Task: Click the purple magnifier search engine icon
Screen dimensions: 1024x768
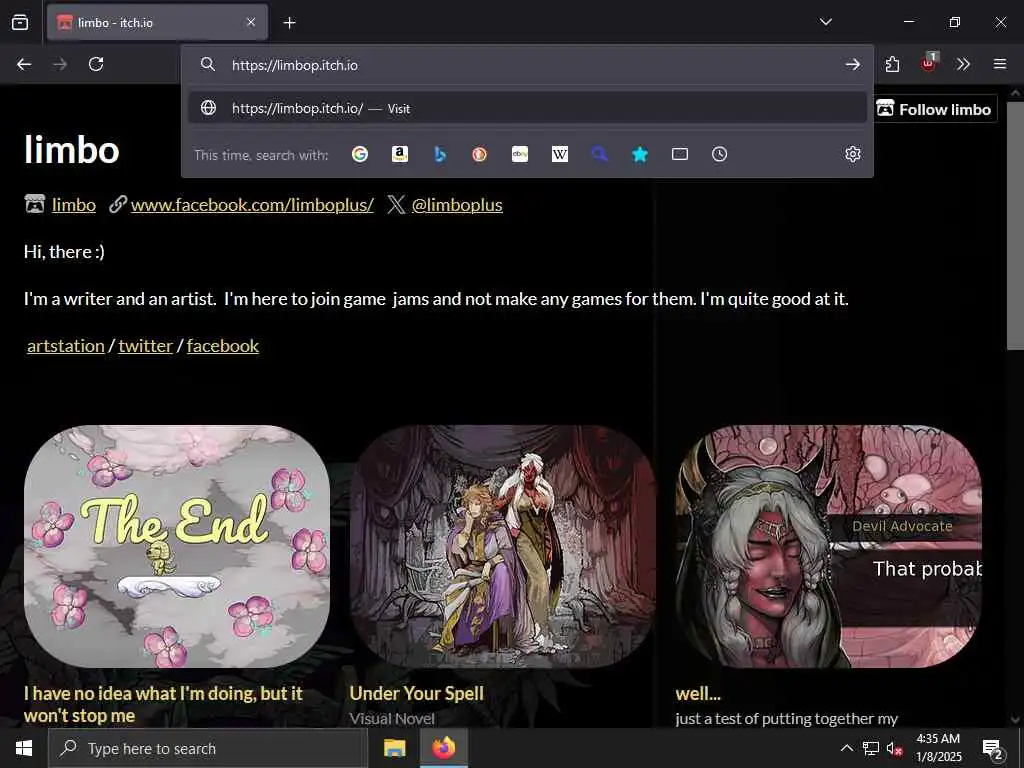Action: 600,154
